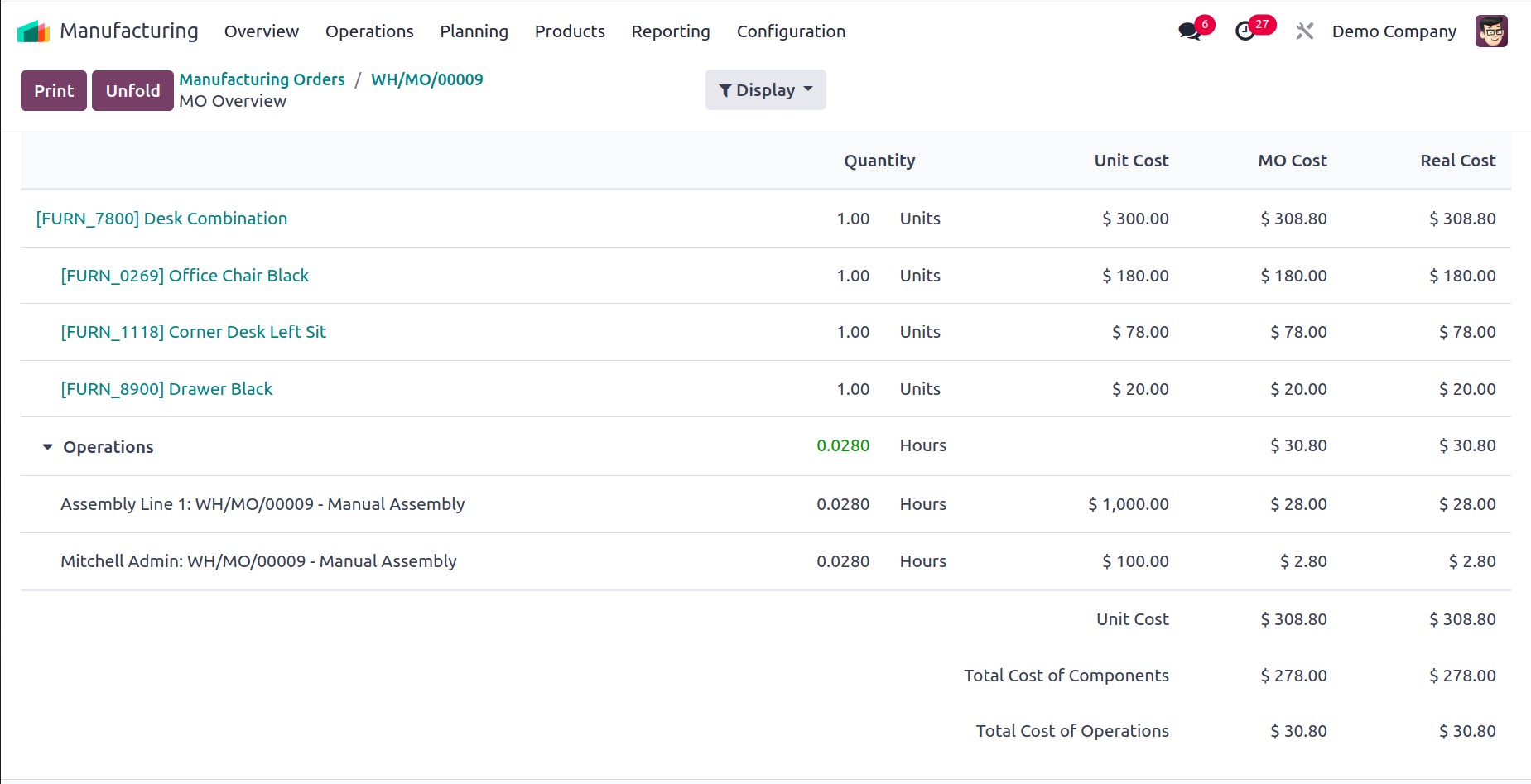Click the Unit Cost column header
Screen dimensions: 1531x784
point(1131,161)
